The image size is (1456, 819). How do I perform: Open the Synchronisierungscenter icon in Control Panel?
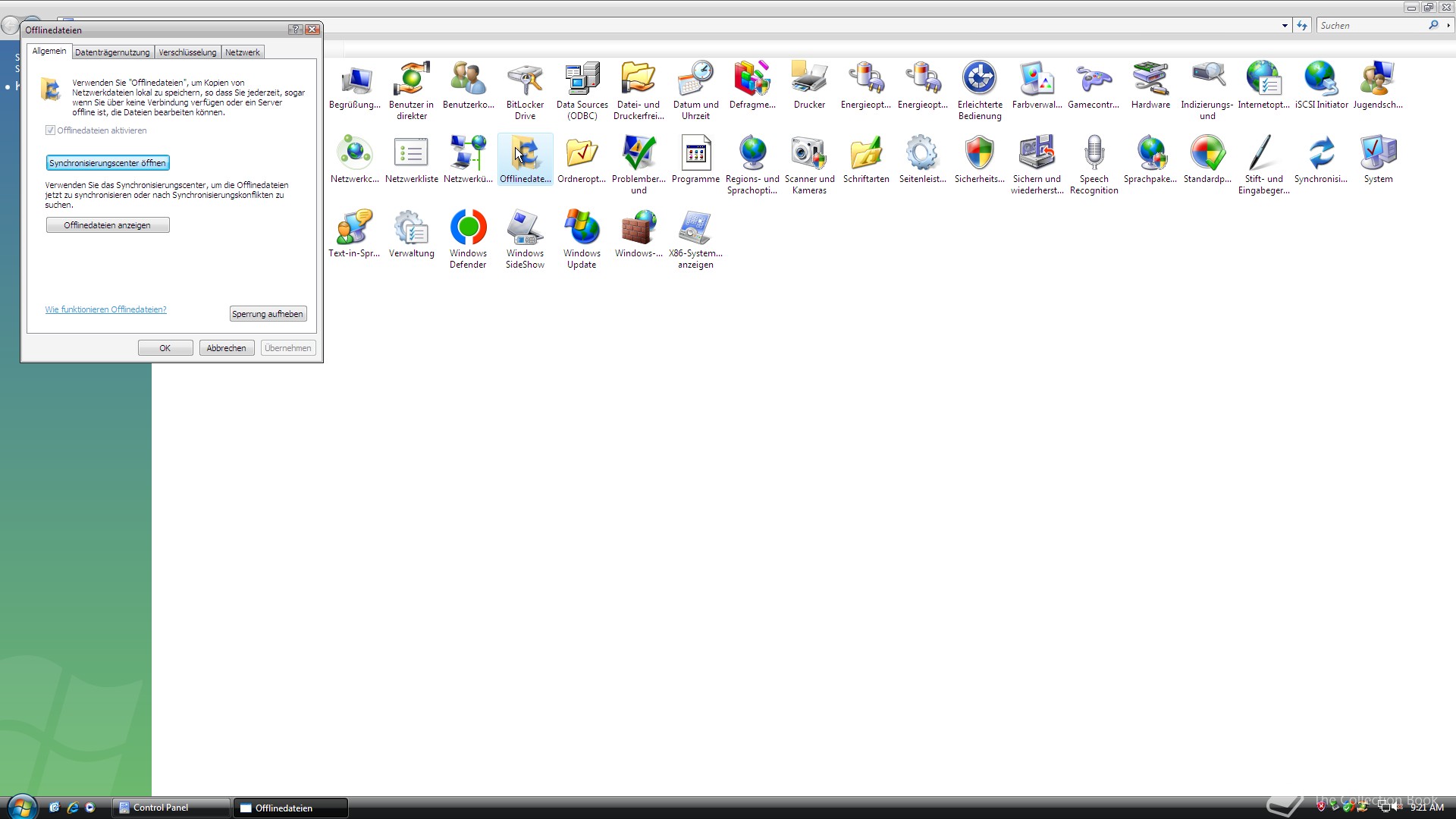click(1321, 161)
